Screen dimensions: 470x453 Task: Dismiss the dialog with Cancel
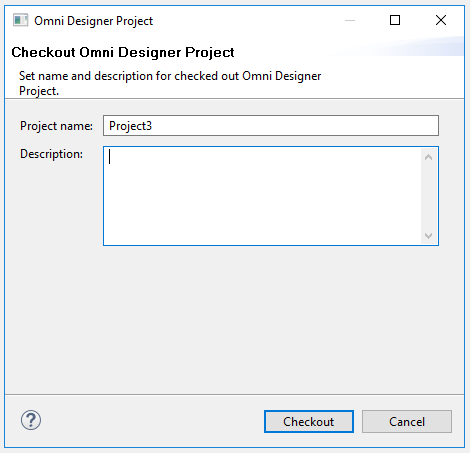pyautogui.click(x=407, y=422)
